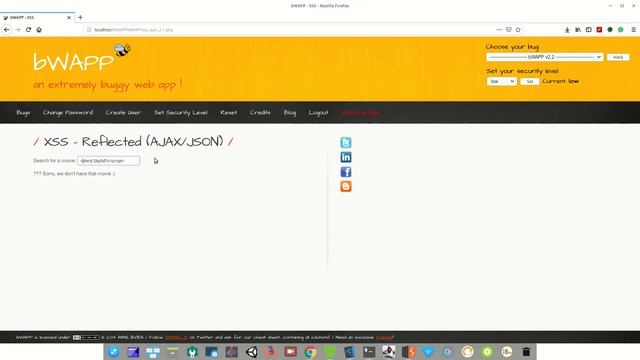This screenshot has height=360, width=640.
Task: Click the red Welcome text in nav bar
Action: tap(361, 113)
